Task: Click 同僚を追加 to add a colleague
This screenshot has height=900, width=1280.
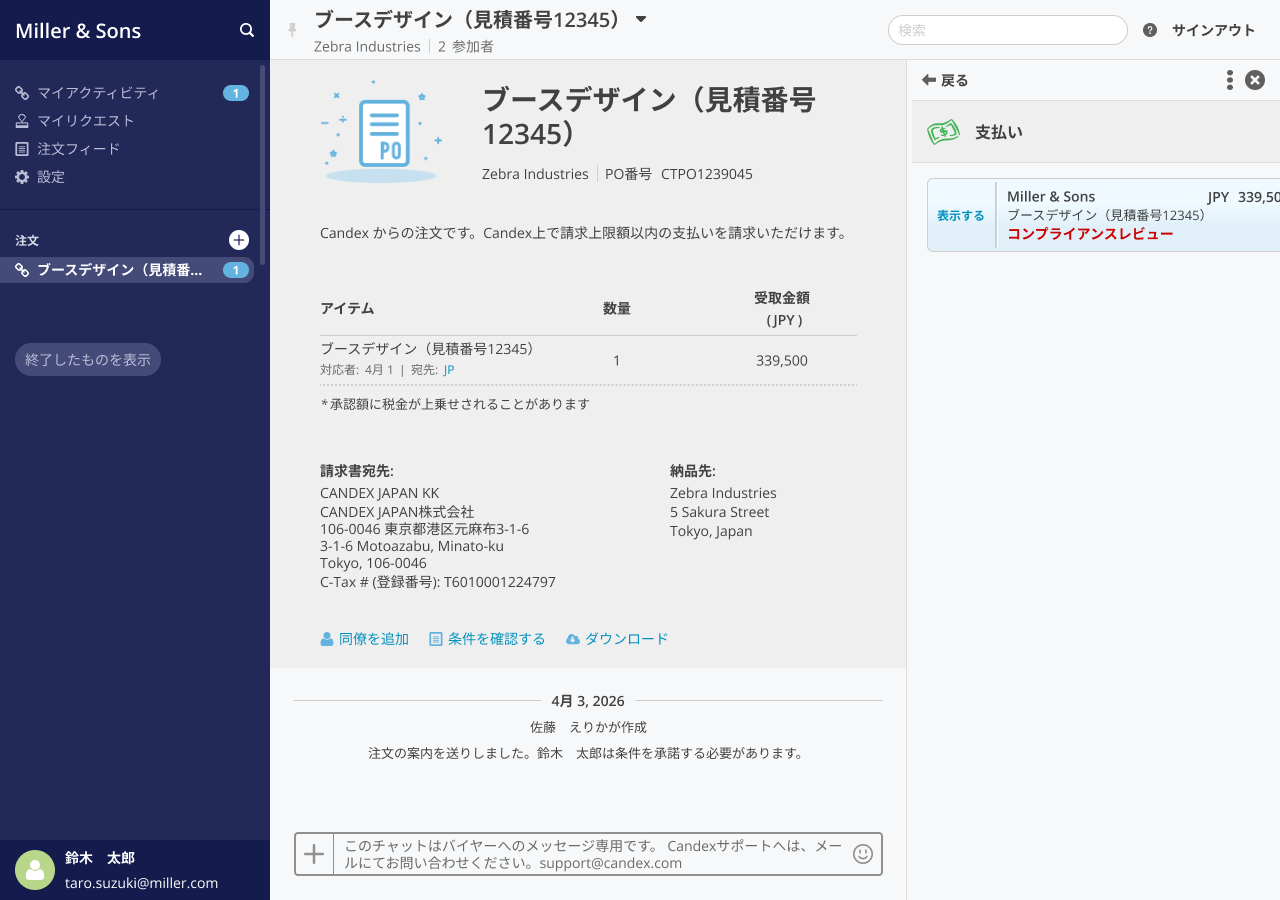Action: (373, 638)
